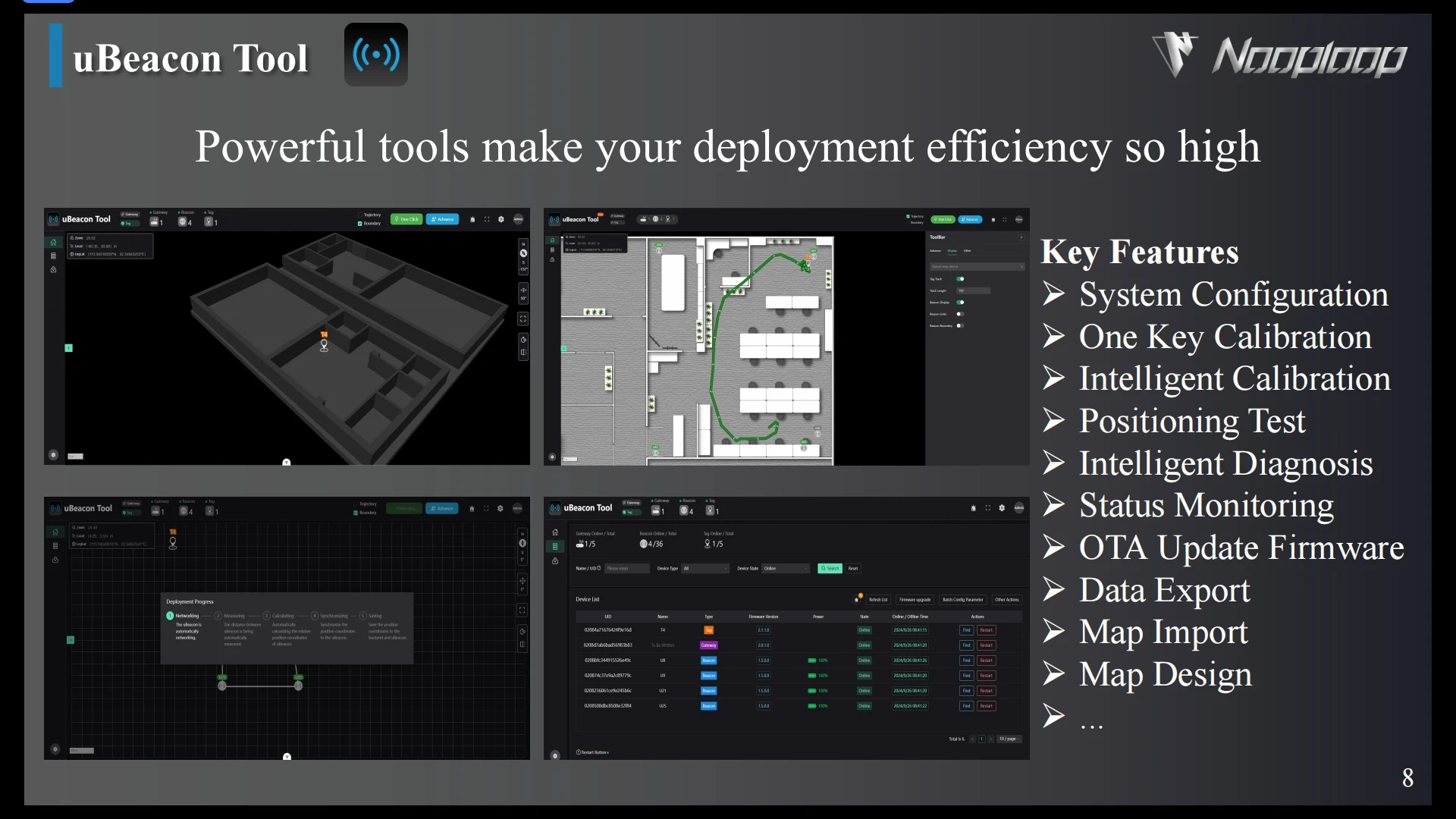Open the Device Type dropdown showing All
The width and height of the screenshot is (1456, 819).
[704, 569]
